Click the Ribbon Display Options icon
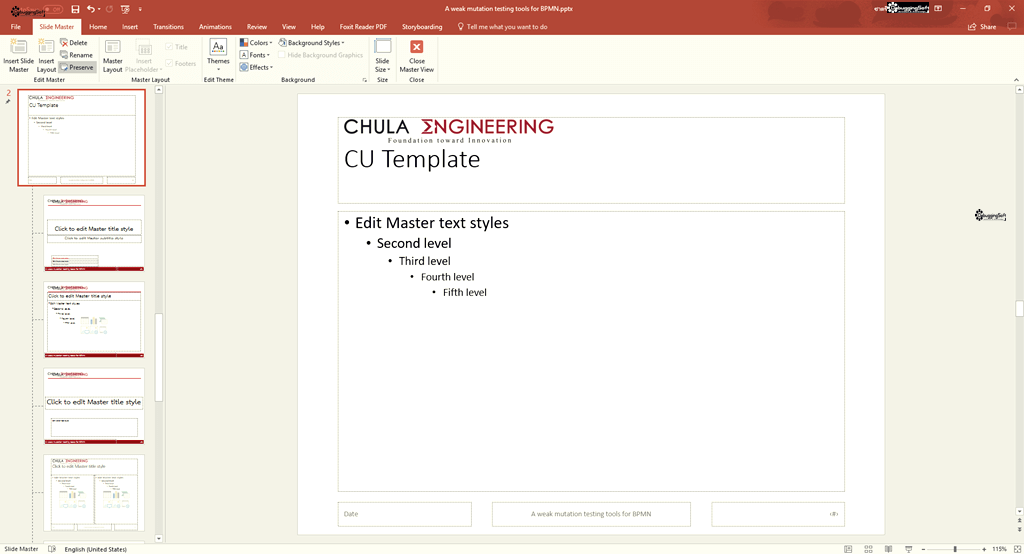This screenshot has width=1024, height=554. (x=938, y=9)
